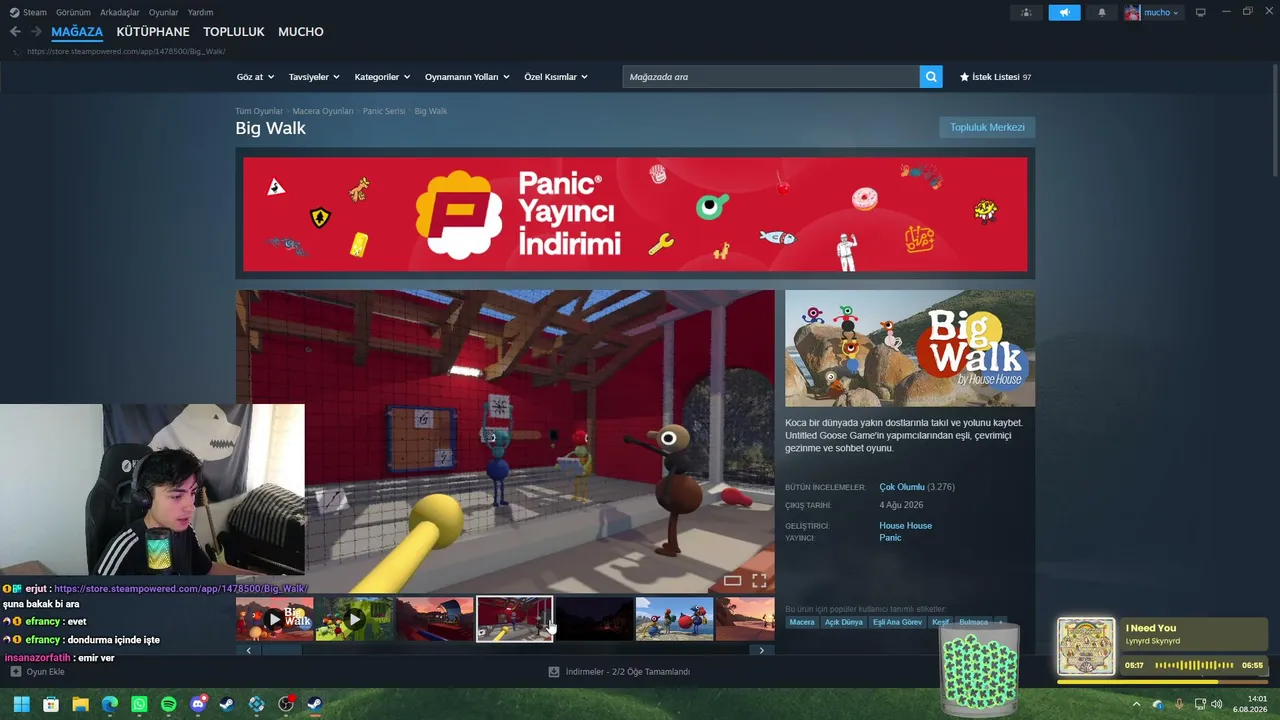
Task: Open the Panic publisher link
Action: click(890, 538)
